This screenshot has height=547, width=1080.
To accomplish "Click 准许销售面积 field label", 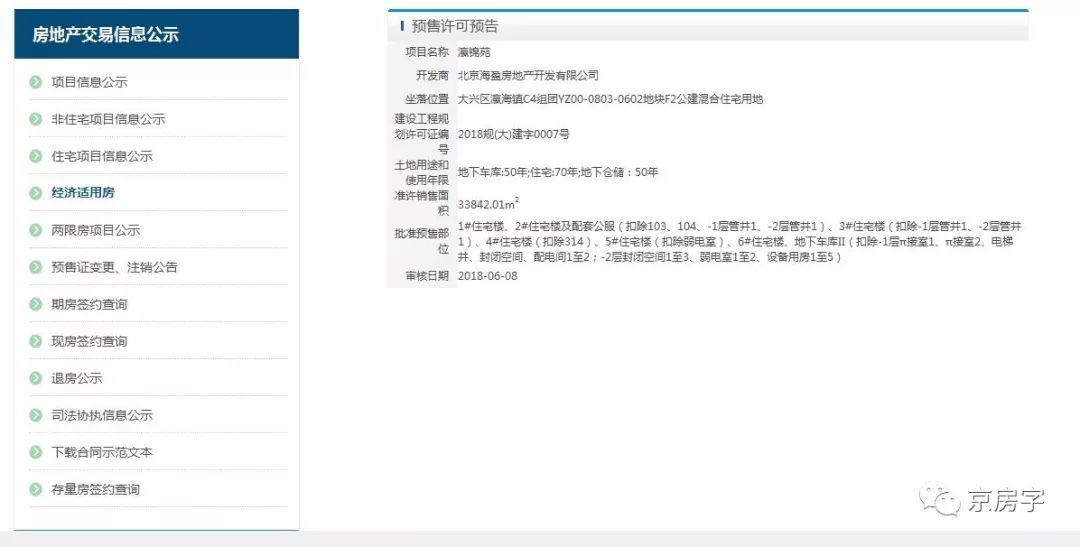I will 422,203.
